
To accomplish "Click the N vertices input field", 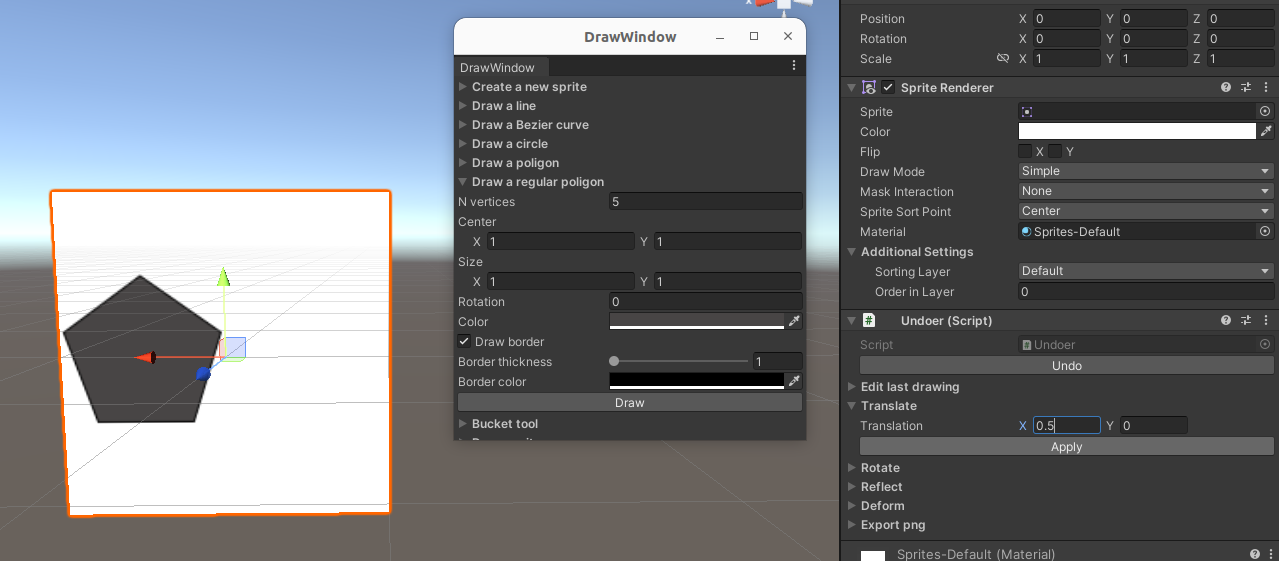I will point(706,202).
